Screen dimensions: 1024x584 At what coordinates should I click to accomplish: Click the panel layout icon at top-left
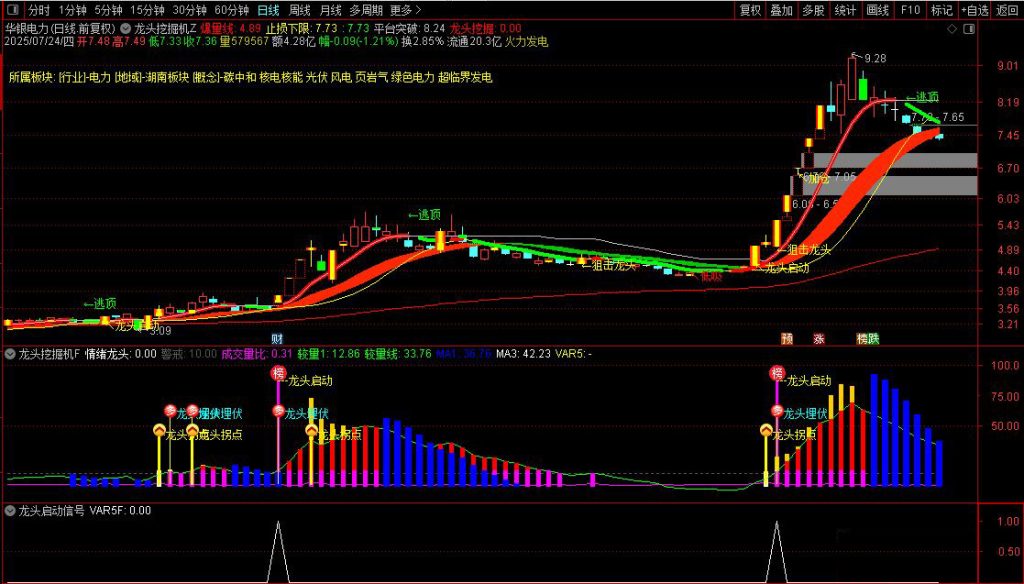tap(13, 11)
